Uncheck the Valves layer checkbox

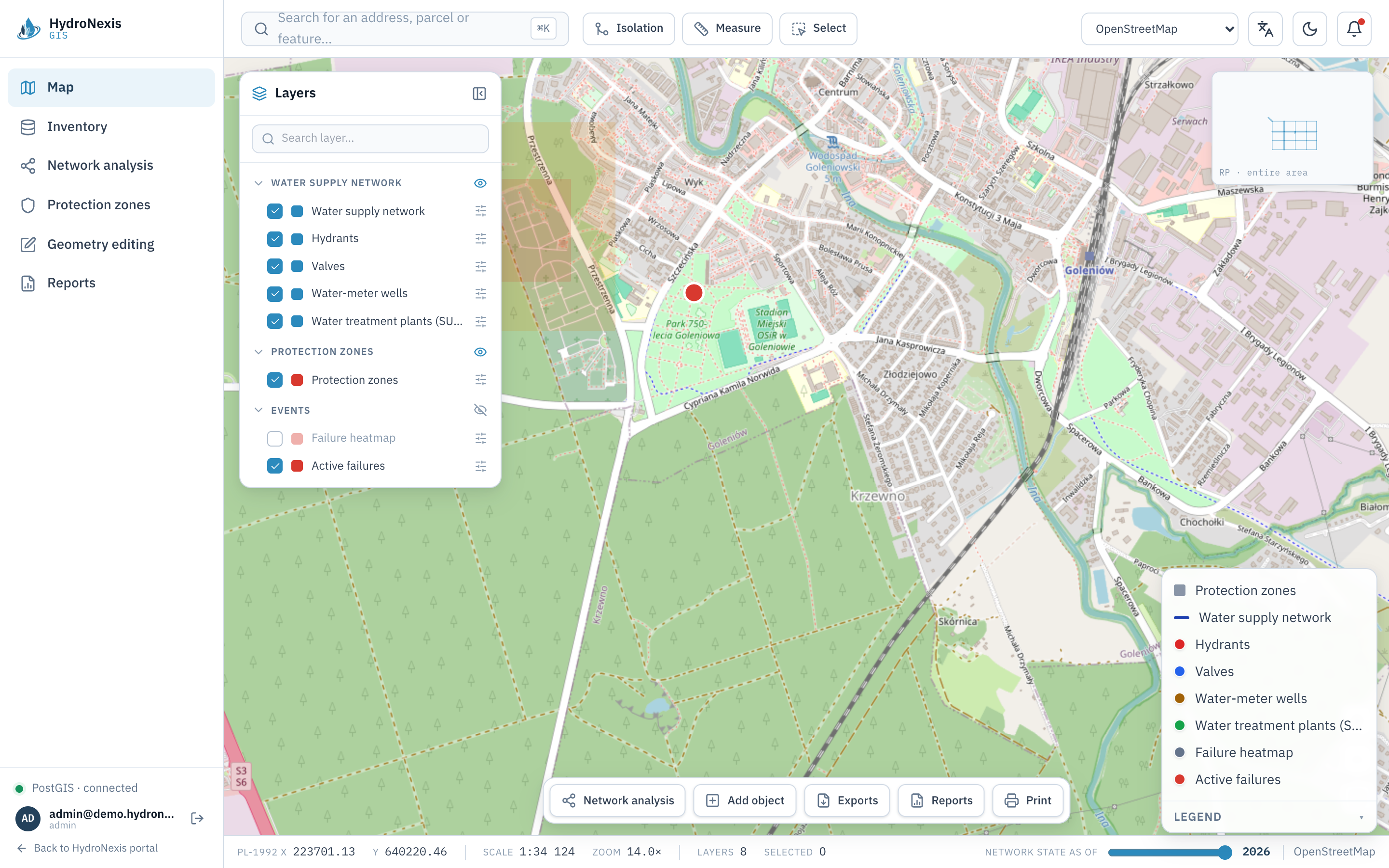pyautogui.click(x=275, y=266)
